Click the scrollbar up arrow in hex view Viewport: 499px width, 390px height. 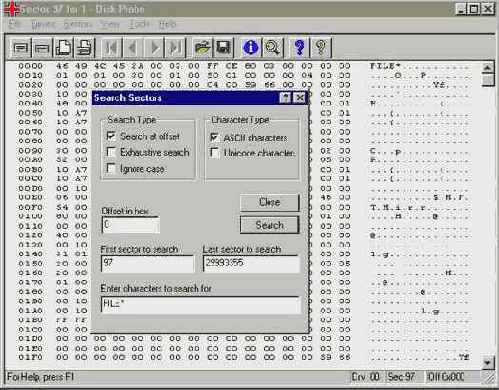pos(488,68)
